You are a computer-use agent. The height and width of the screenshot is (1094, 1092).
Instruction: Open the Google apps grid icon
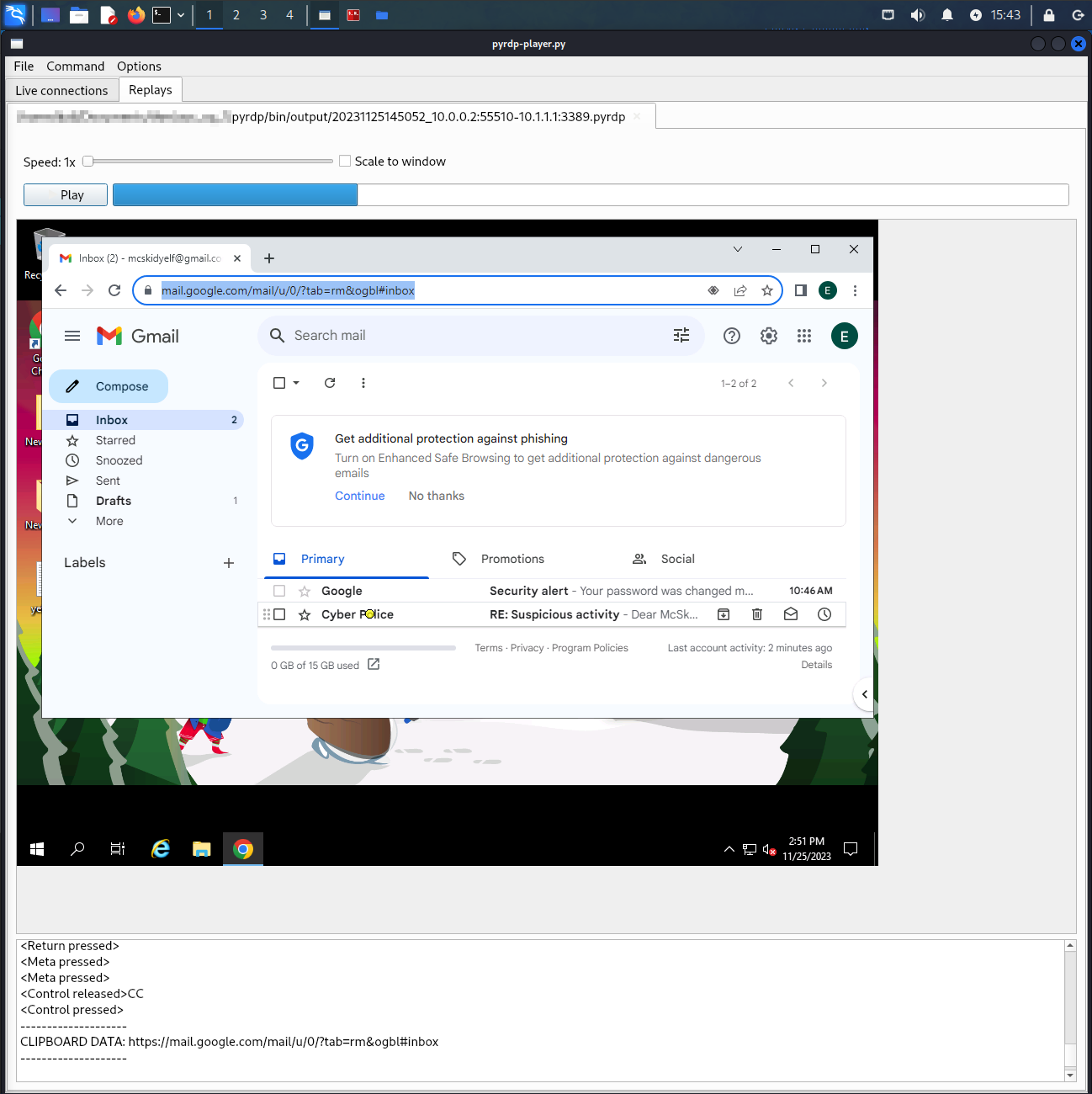pos(804,336)
